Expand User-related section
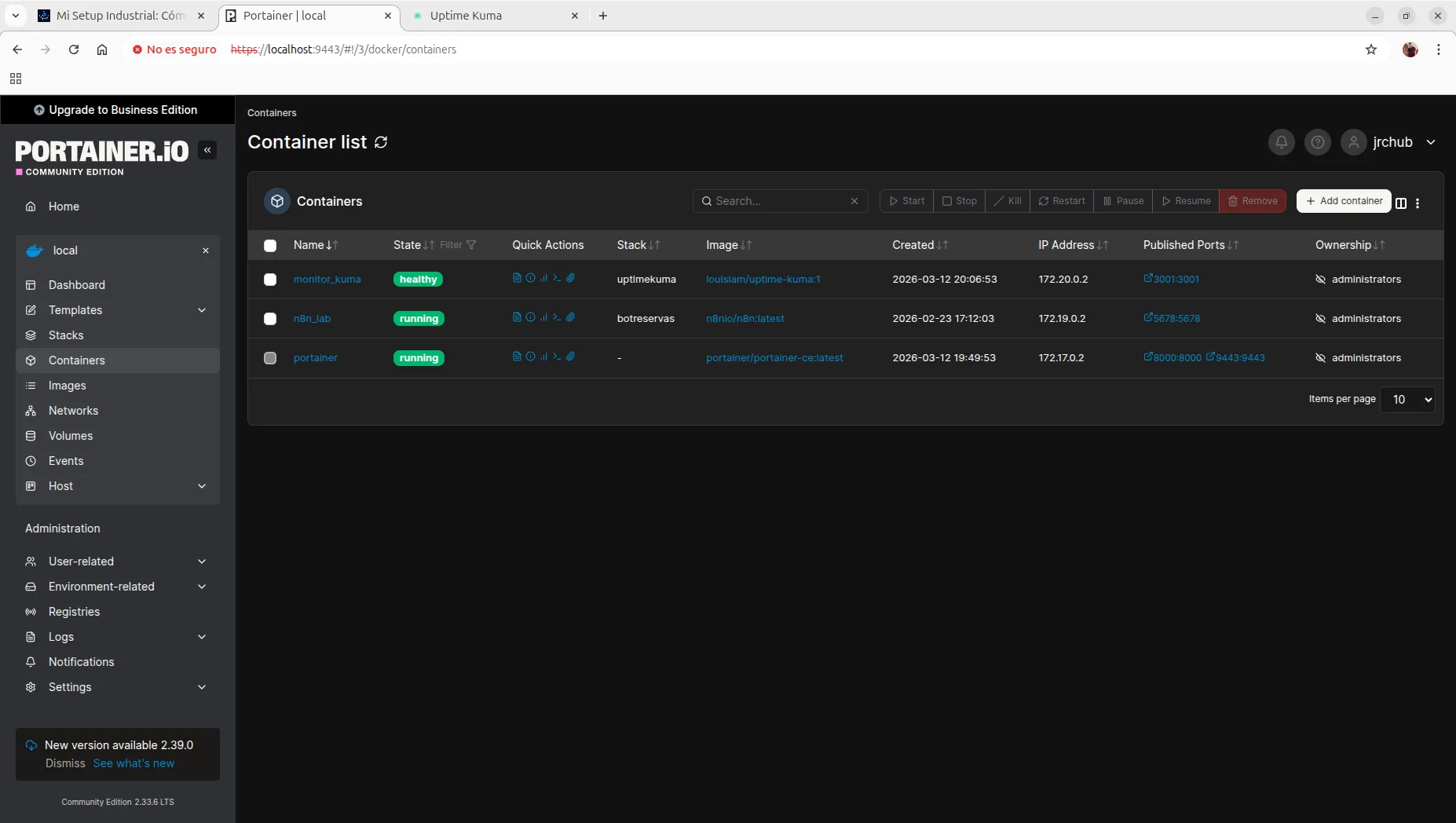This screenshot has width=1456, height=823. click(118, 561)
